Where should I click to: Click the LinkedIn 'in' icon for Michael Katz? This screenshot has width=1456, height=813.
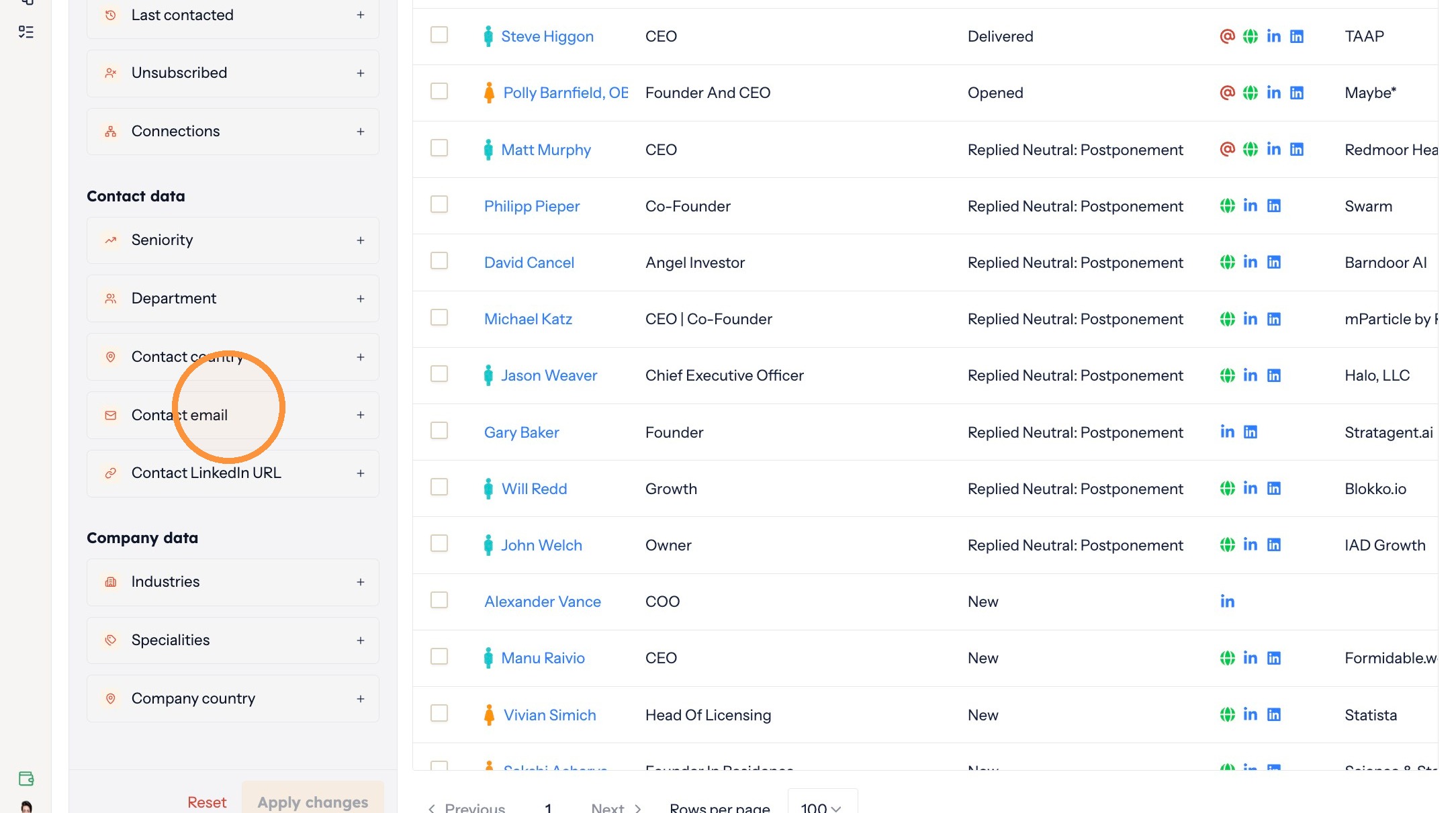click(x=1250, y=318)
